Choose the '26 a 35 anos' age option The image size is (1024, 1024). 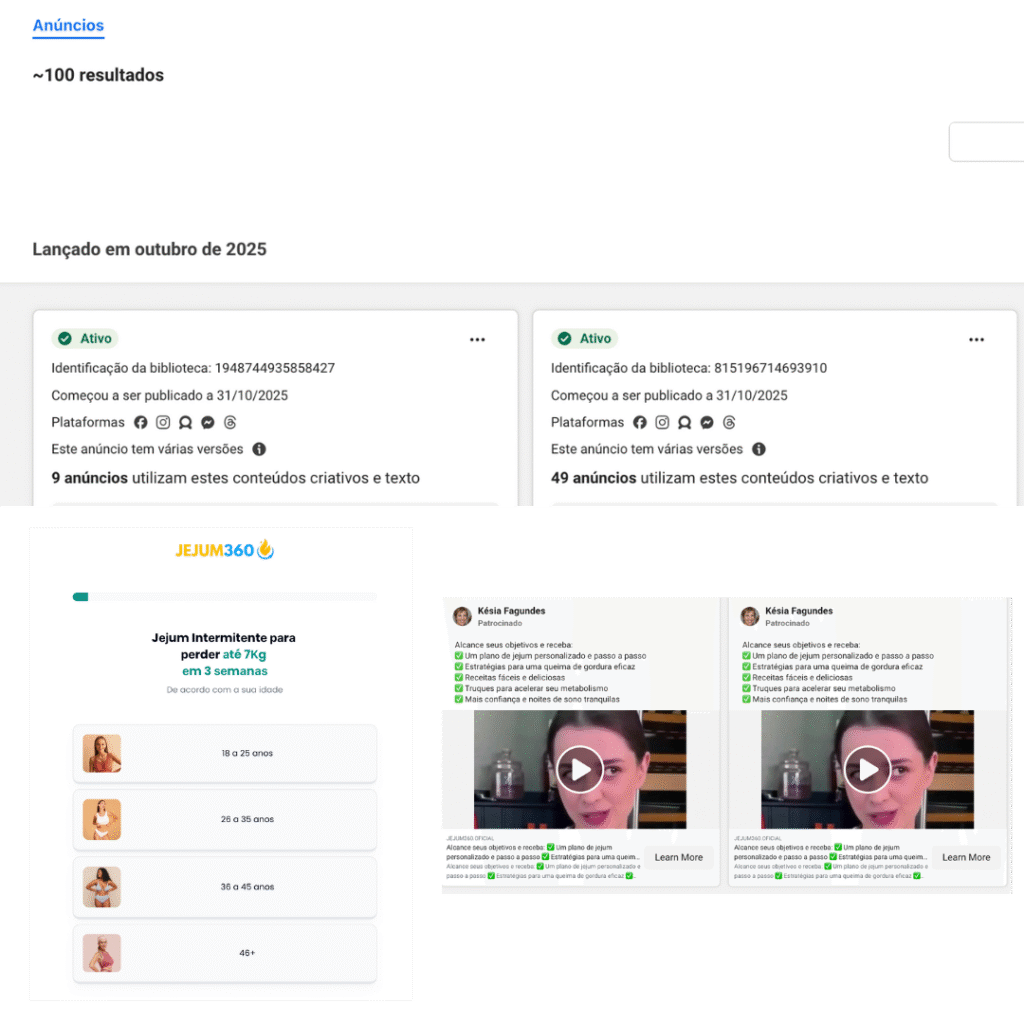pos(225,820)
